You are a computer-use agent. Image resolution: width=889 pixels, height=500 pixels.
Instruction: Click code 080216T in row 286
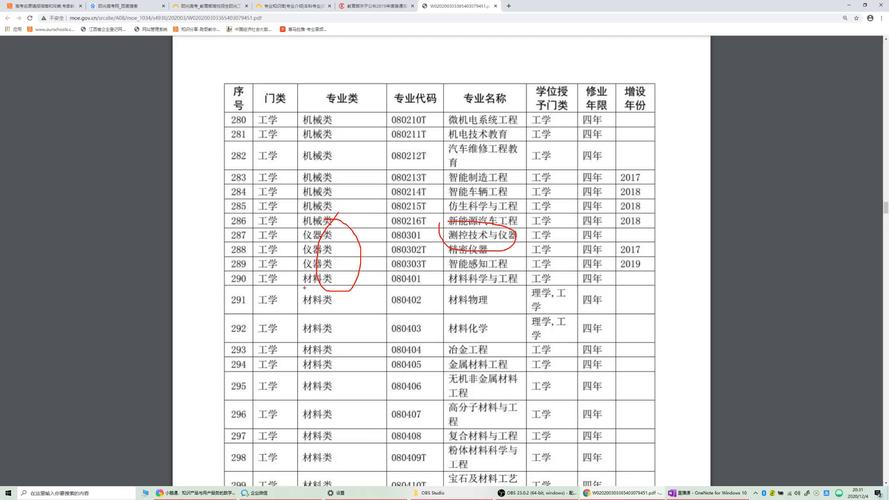[x=408, y=221]
